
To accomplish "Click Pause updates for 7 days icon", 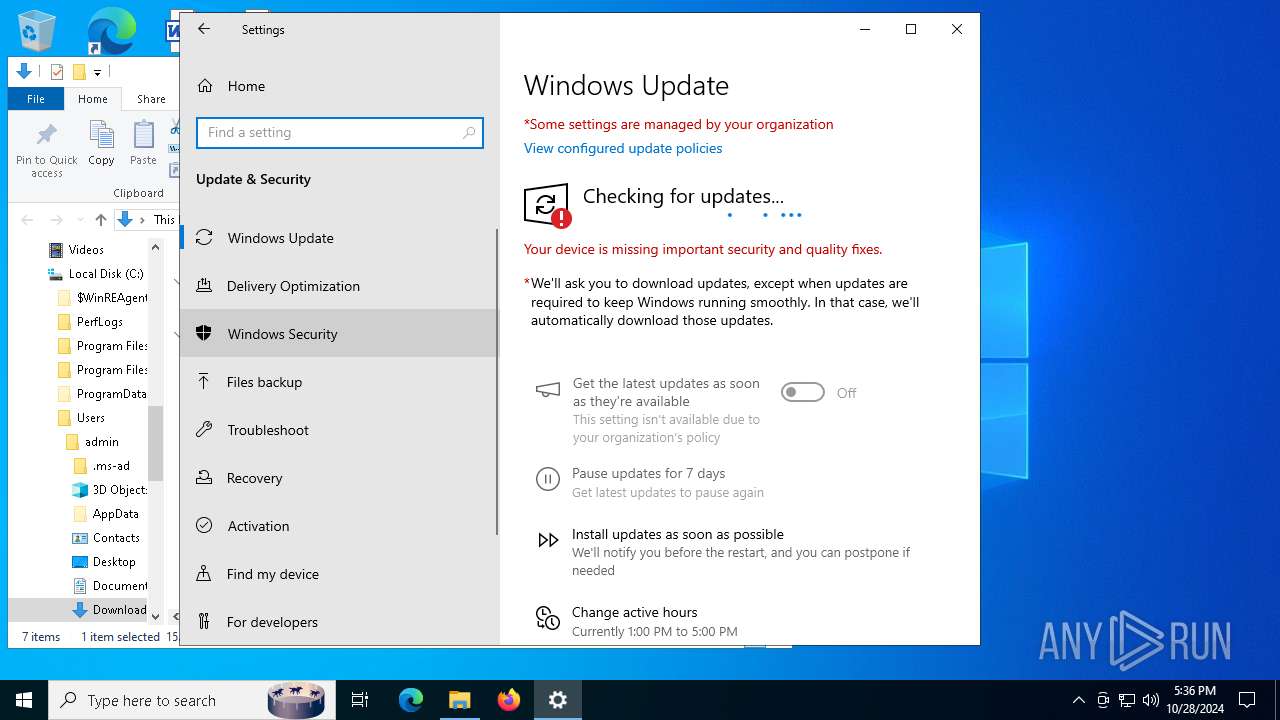I will click(x=548, y=480).
